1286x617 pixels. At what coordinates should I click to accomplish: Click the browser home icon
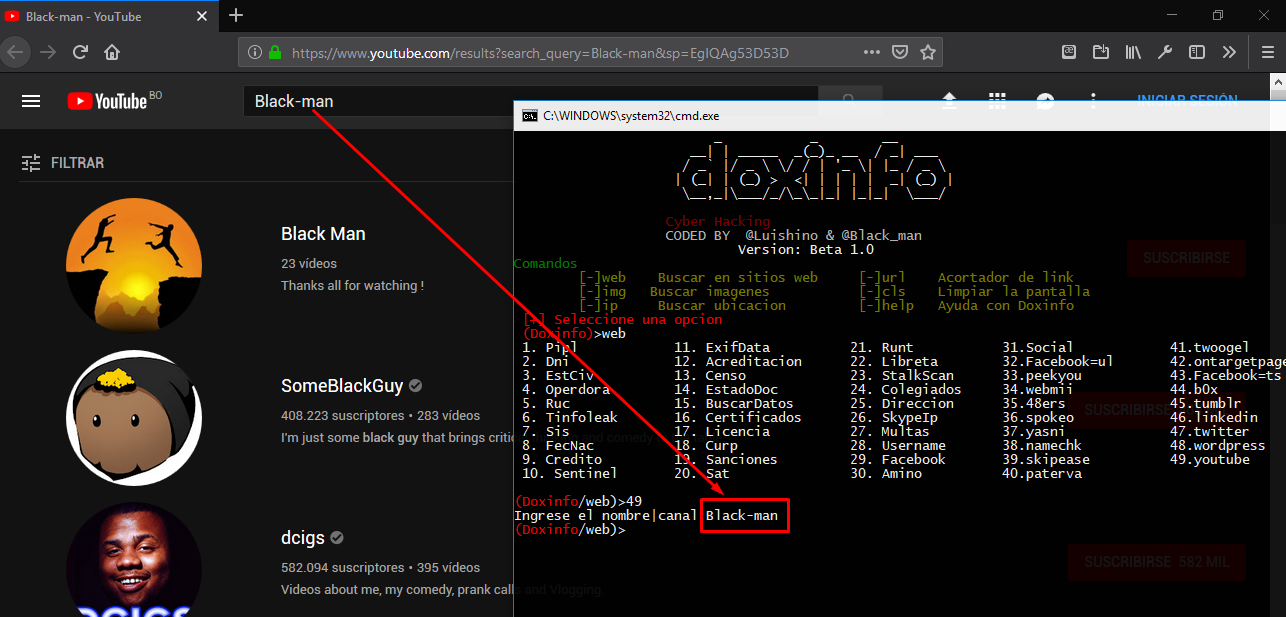click(x=112, y=51)
